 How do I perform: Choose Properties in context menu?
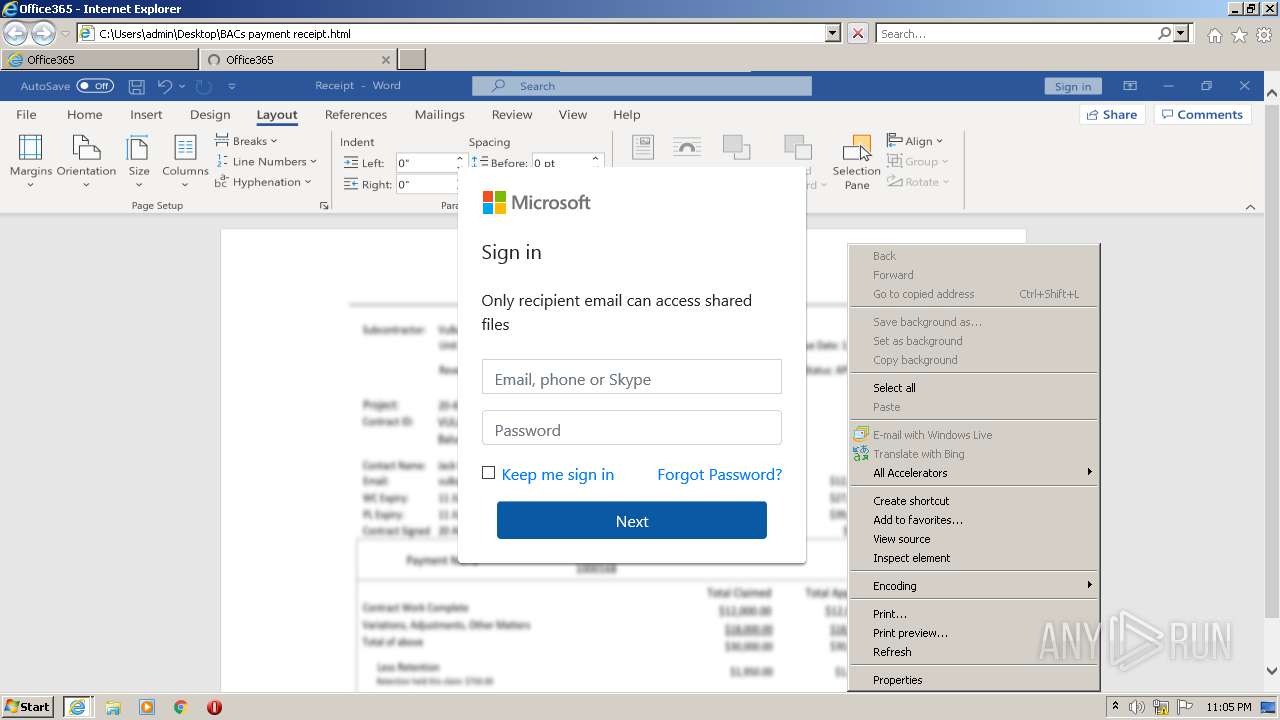974,680
